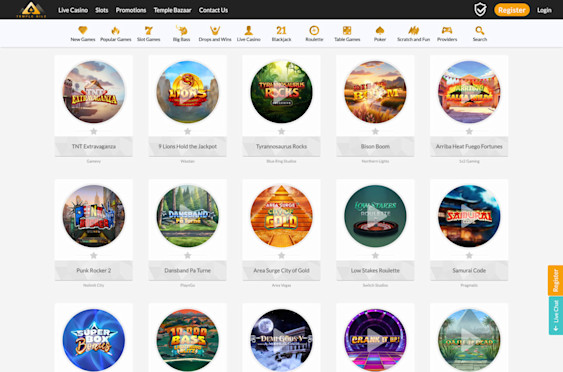
Task: Go to the Promotions menu item
Action: pos(131,10)
